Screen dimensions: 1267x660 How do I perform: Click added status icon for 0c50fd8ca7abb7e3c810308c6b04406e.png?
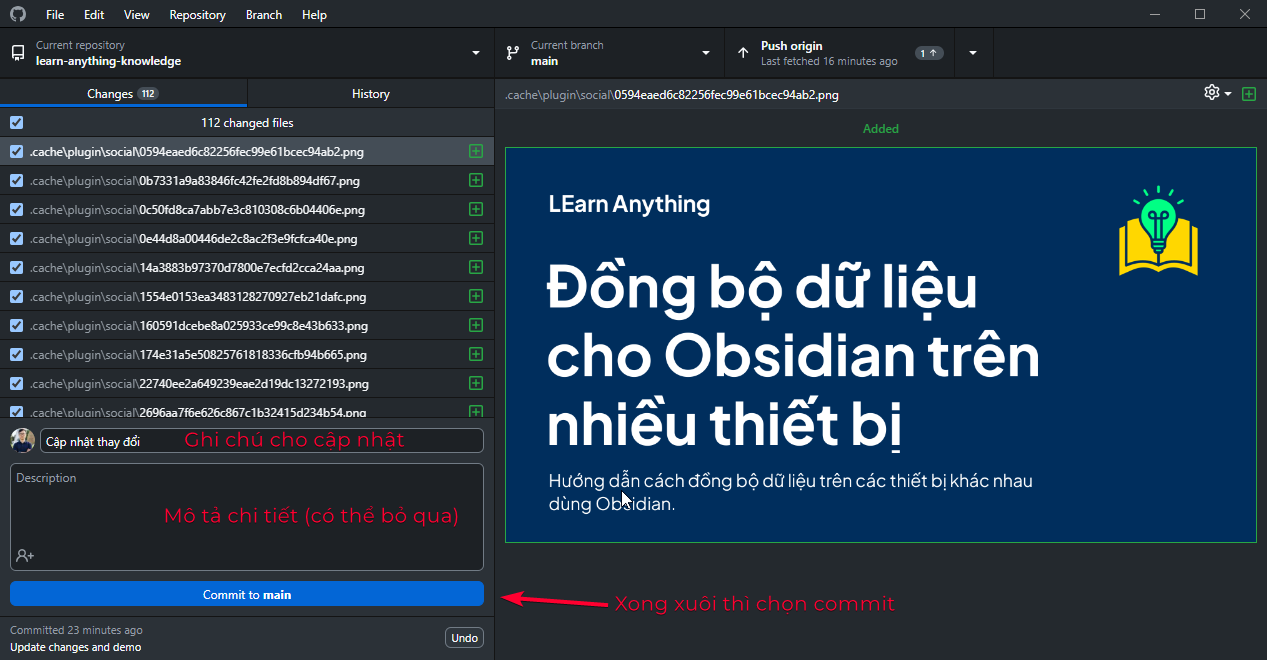476,209
